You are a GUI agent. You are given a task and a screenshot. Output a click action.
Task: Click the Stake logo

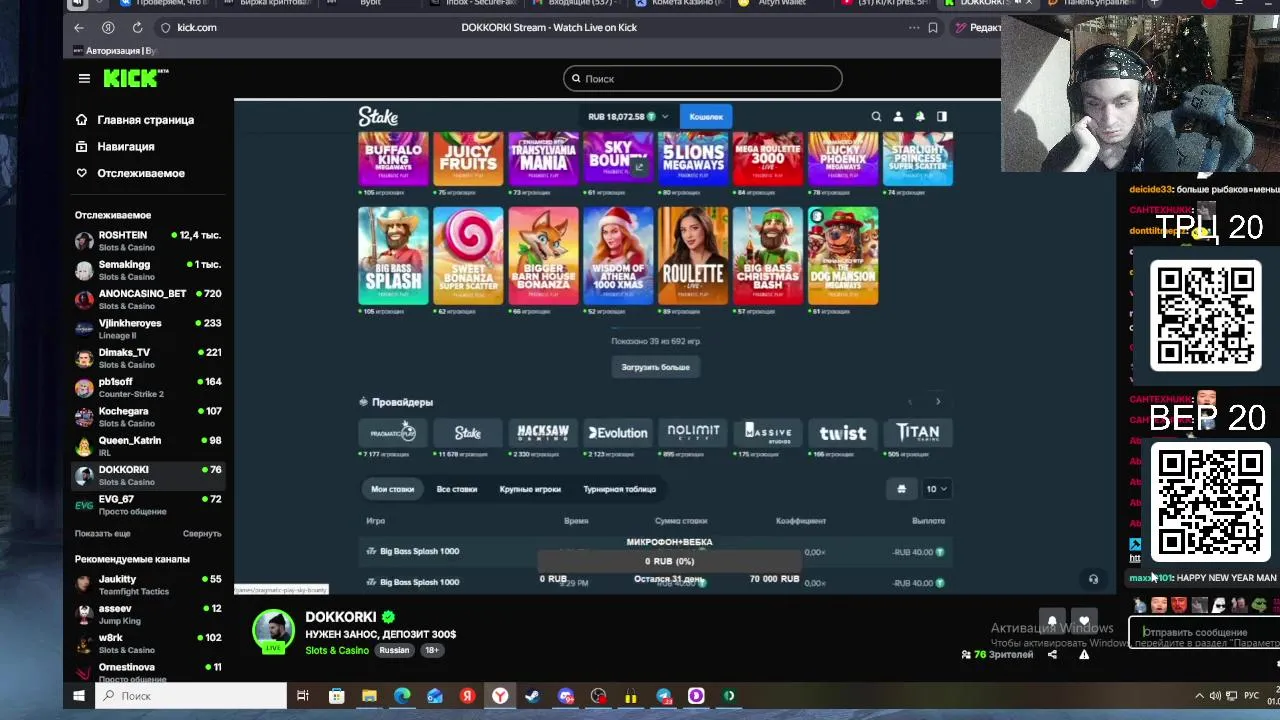coord(378,117)
